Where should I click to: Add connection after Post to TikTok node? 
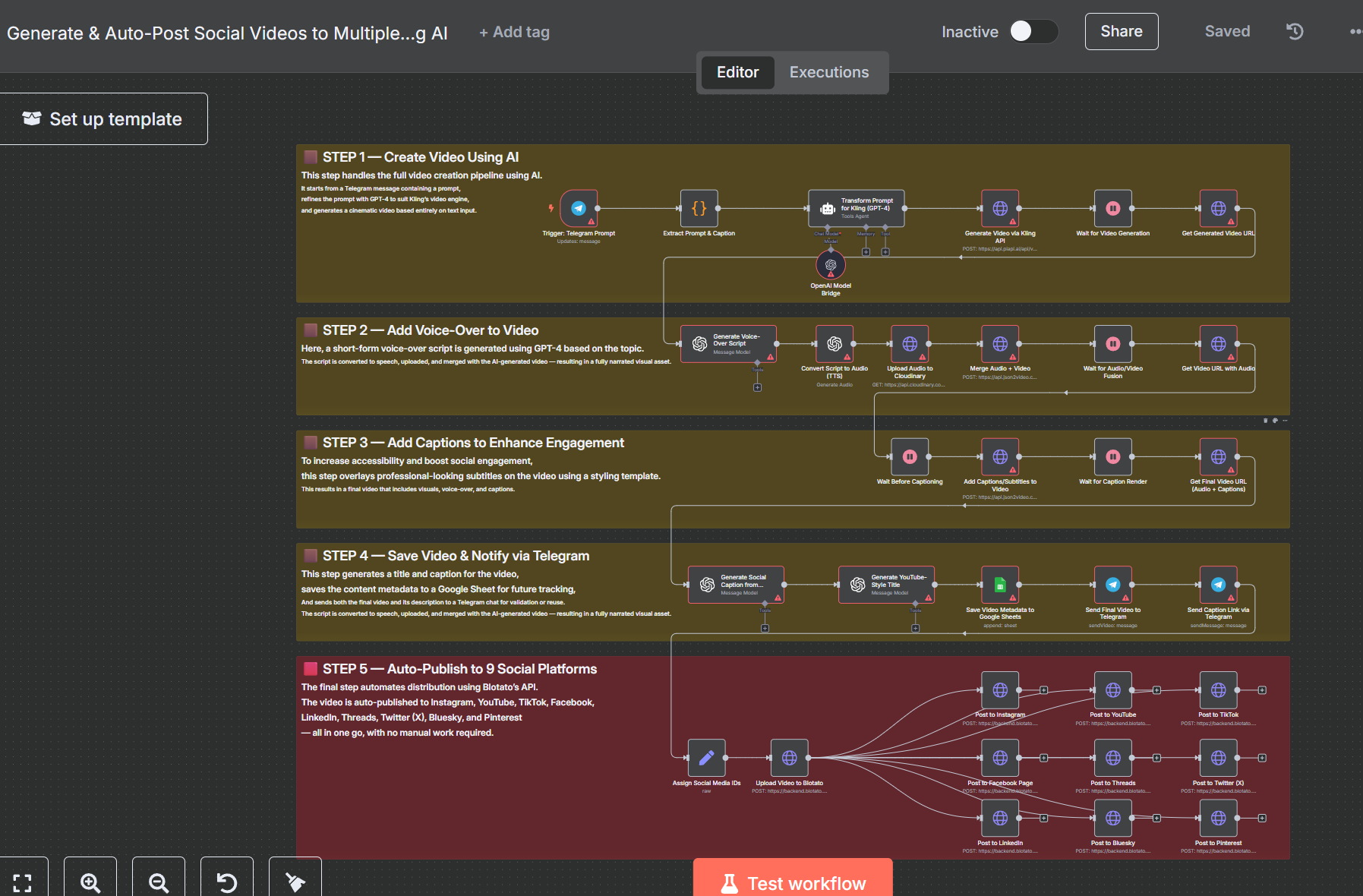coord(1262,690)
